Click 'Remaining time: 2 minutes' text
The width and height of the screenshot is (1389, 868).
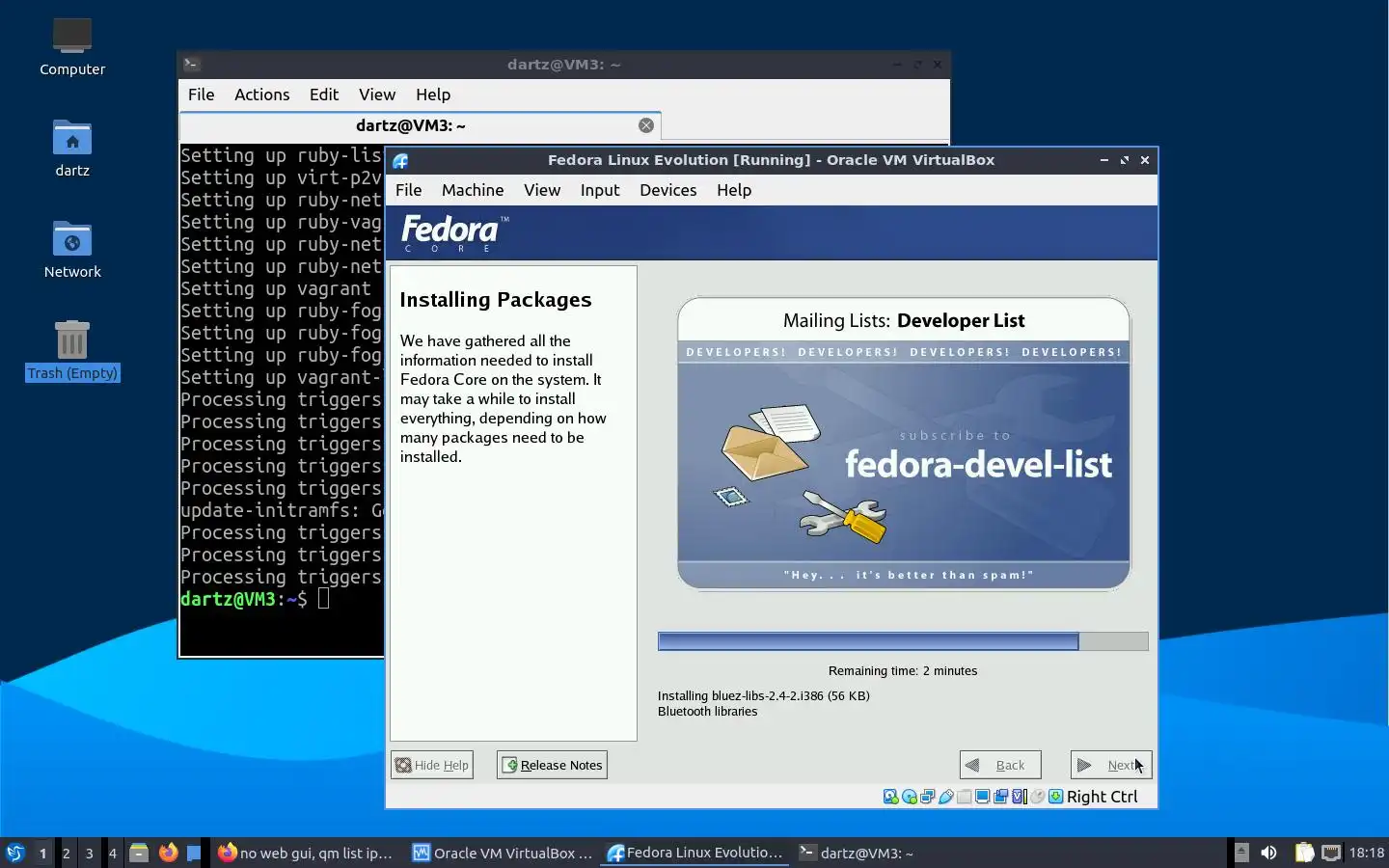tap(903, 671)
